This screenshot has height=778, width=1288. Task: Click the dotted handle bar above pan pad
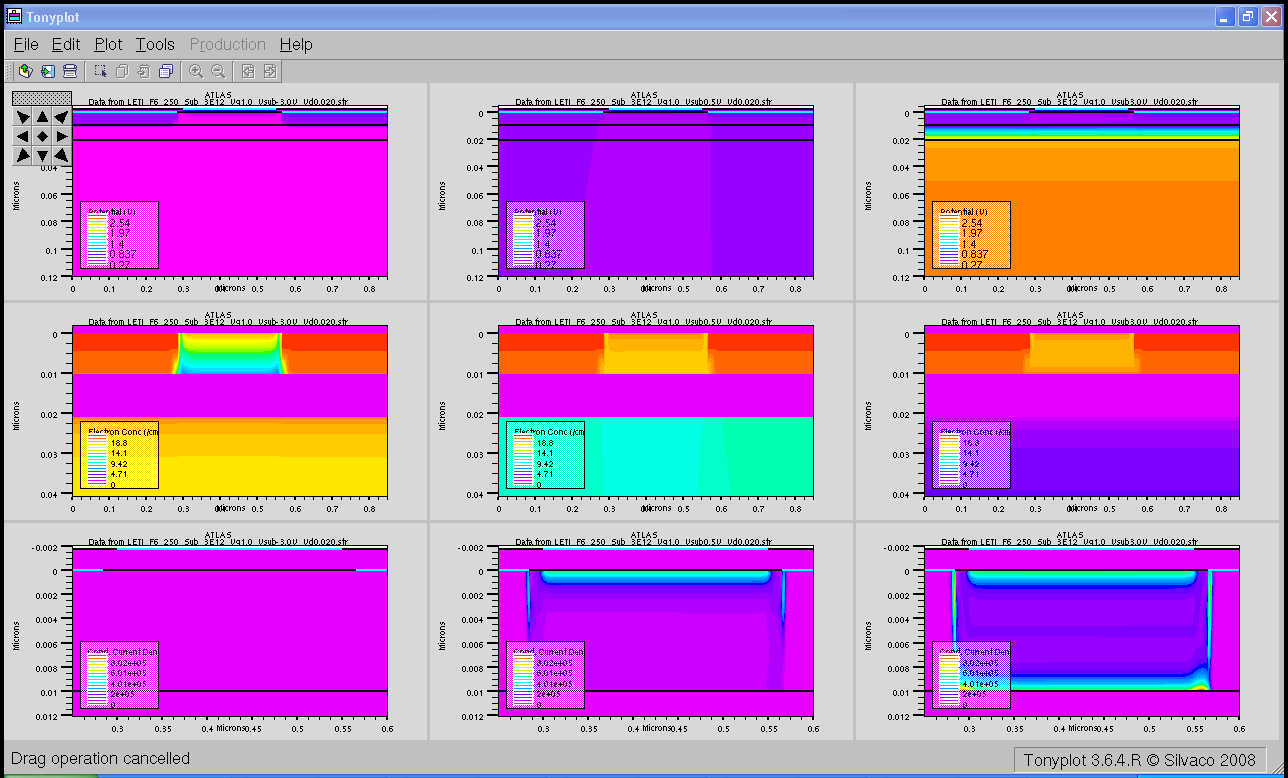click(42, 99)
